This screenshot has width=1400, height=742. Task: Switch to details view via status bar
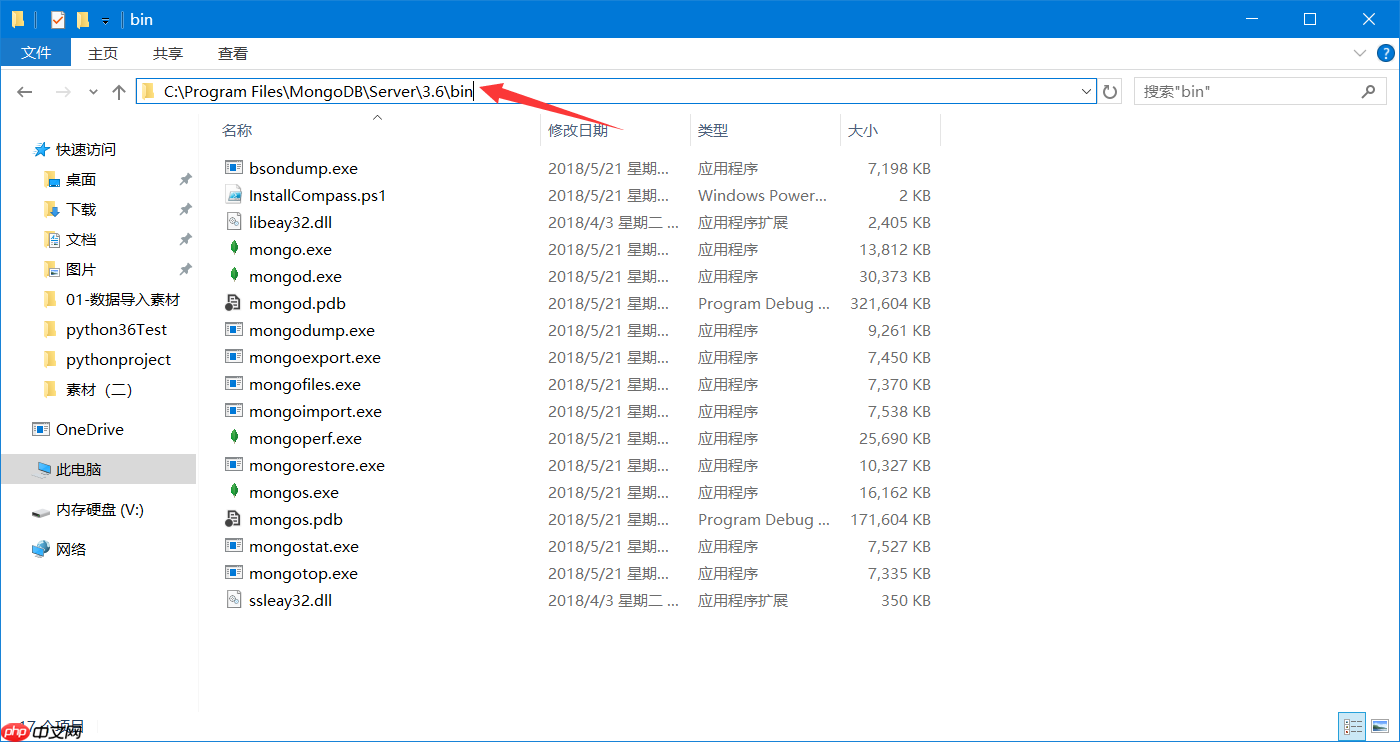[x=1352, y=727]
